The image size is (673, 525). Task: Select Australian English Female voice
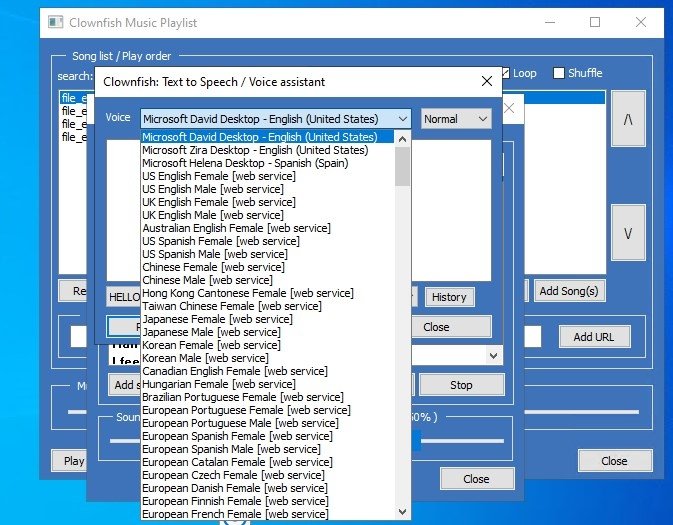tap(267, 228)
